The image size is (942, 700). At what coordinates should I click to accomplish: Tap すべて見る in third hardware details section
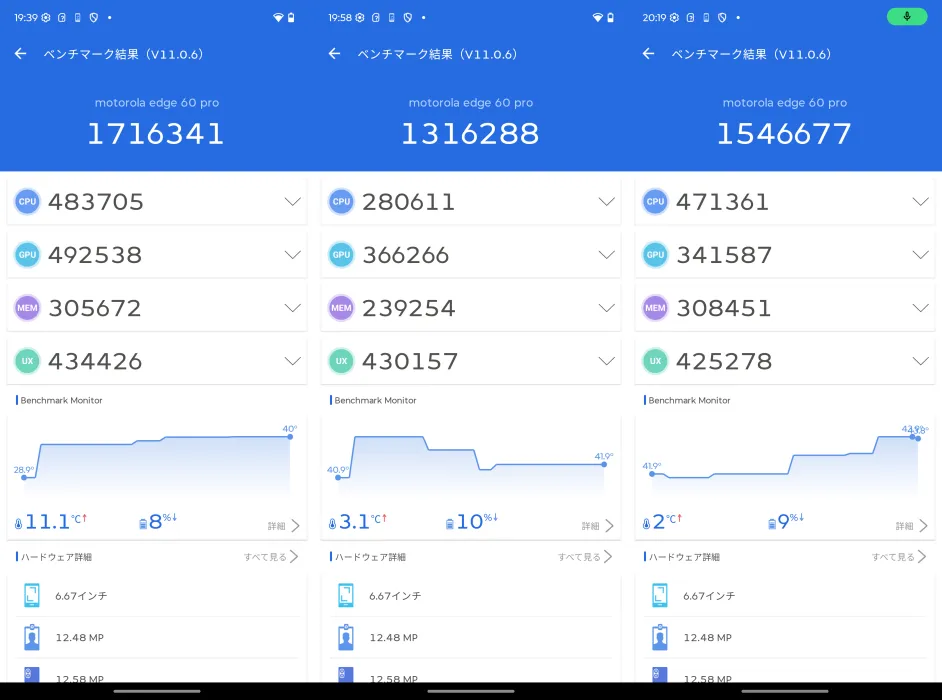pos(899,556)
